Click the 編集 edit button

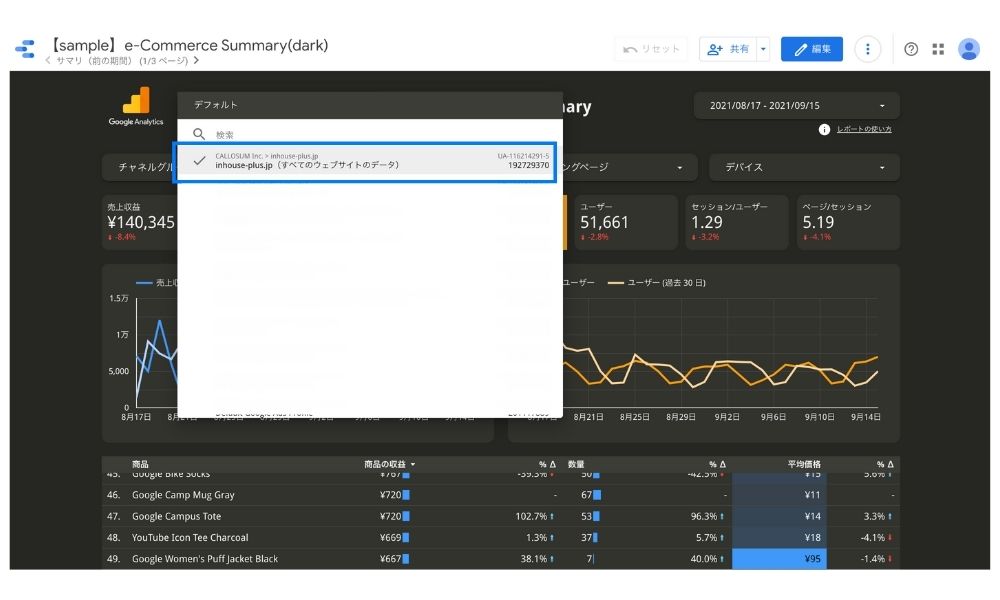(x=811, y=49)
